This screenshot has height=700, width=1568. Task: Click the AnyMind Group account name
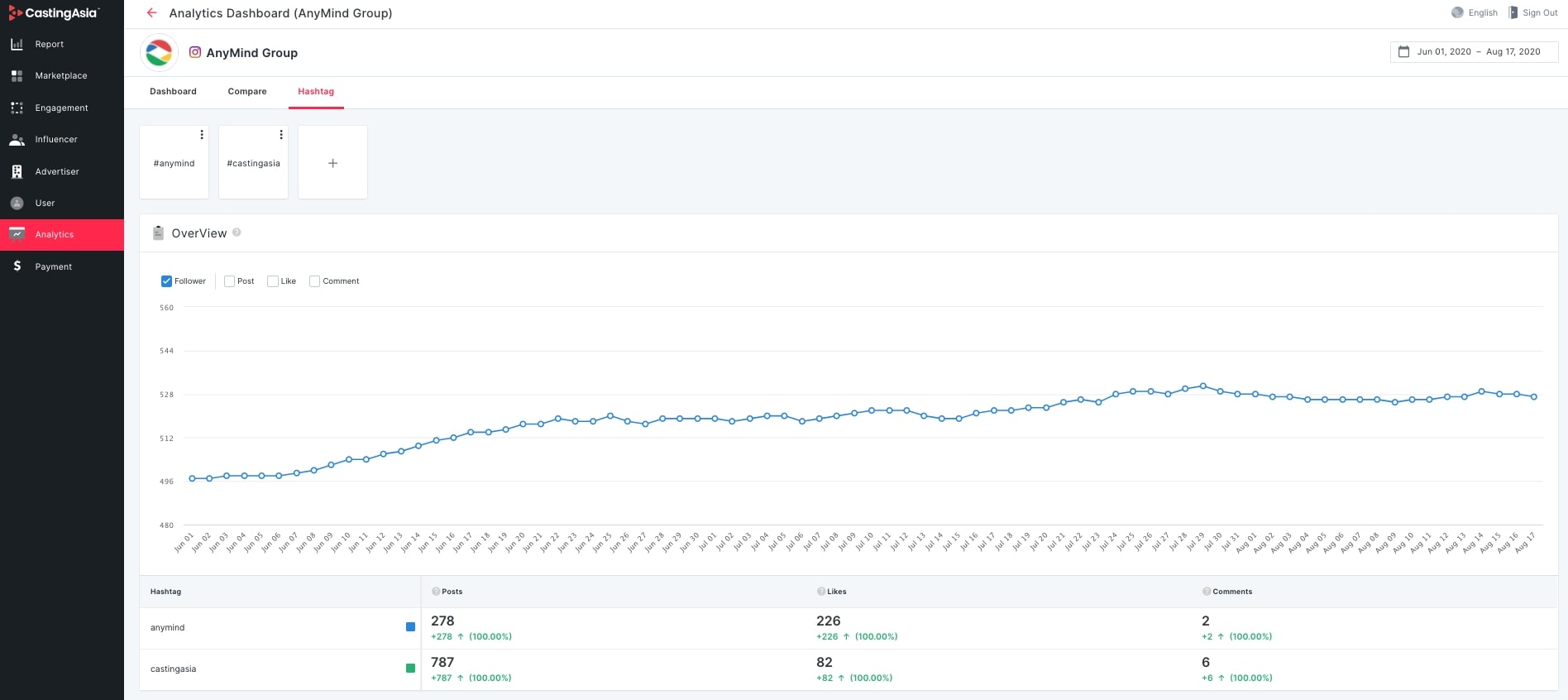(251, 52)
